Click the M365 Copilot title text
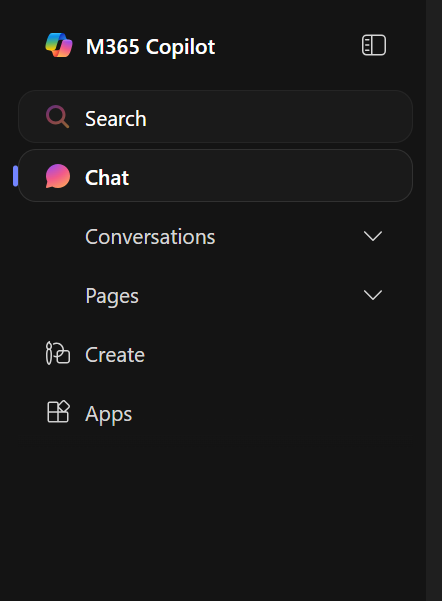The height and width of the screenshot is (601, 442). point(150,47)
